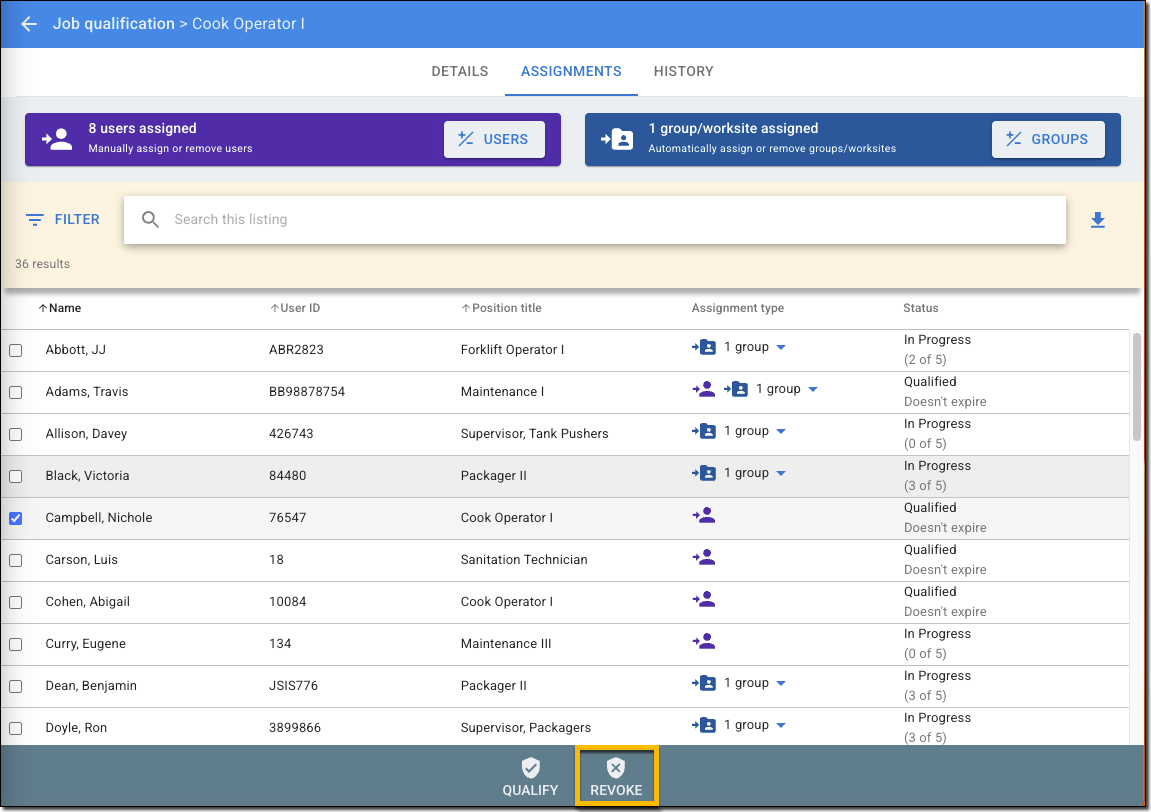1151x812 pixels.
Task: Open the History tab
Action: click(x=683, y=72)
